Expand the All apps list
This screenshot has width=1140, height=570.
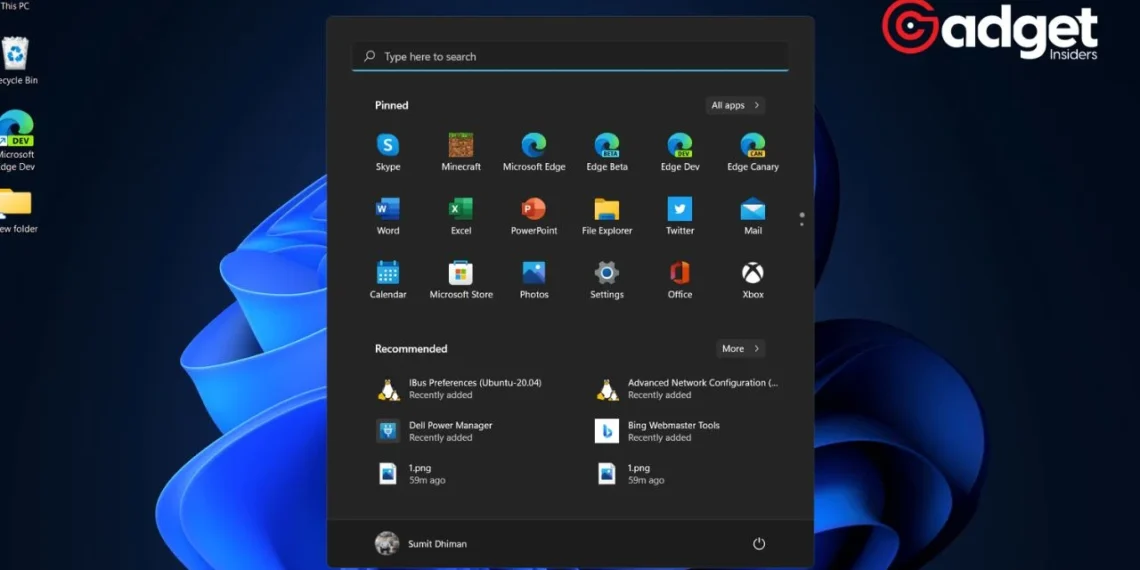point(735,105)
